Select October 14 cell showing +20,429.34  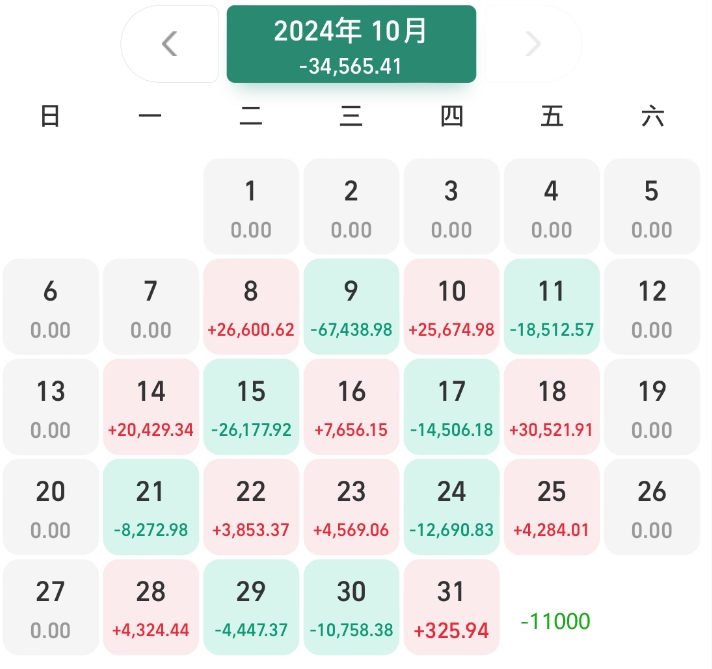click(151, 407)
